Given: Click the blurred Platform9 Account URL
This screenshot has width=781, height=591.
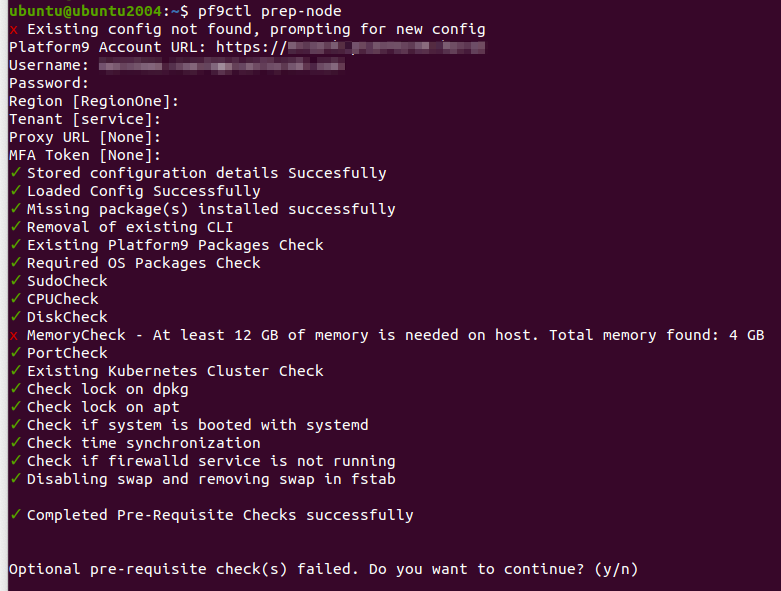Looking at the screenshot, I should pos(386,47).
